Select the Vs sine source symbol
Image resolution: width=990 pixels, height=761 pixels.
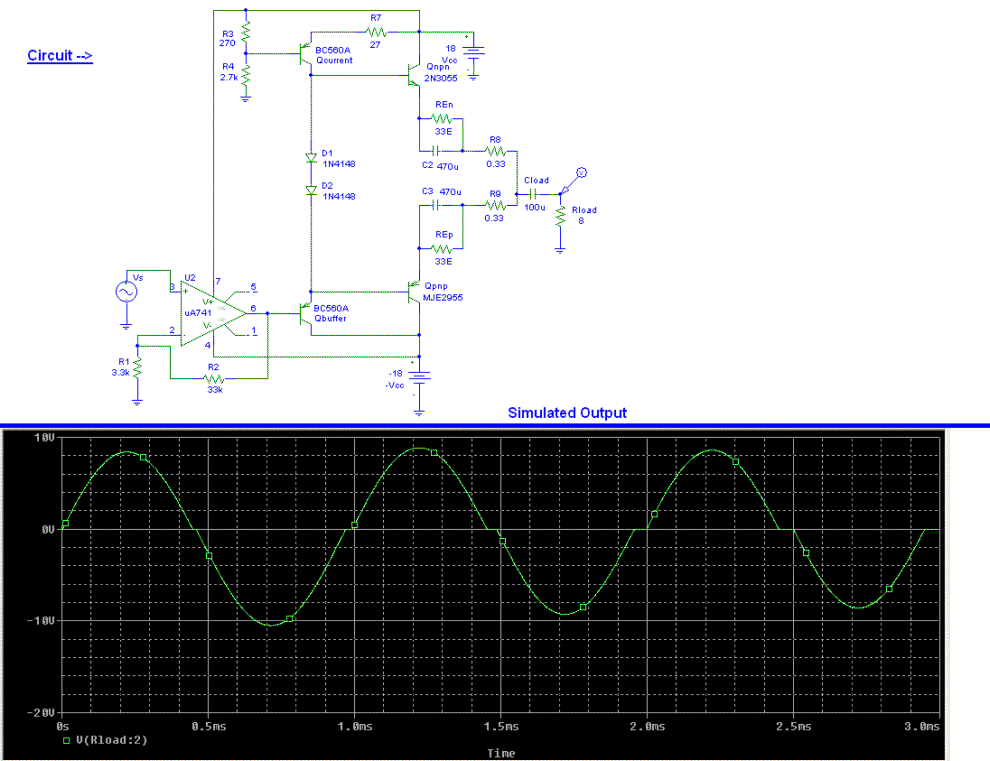click(x=126, y=292)
